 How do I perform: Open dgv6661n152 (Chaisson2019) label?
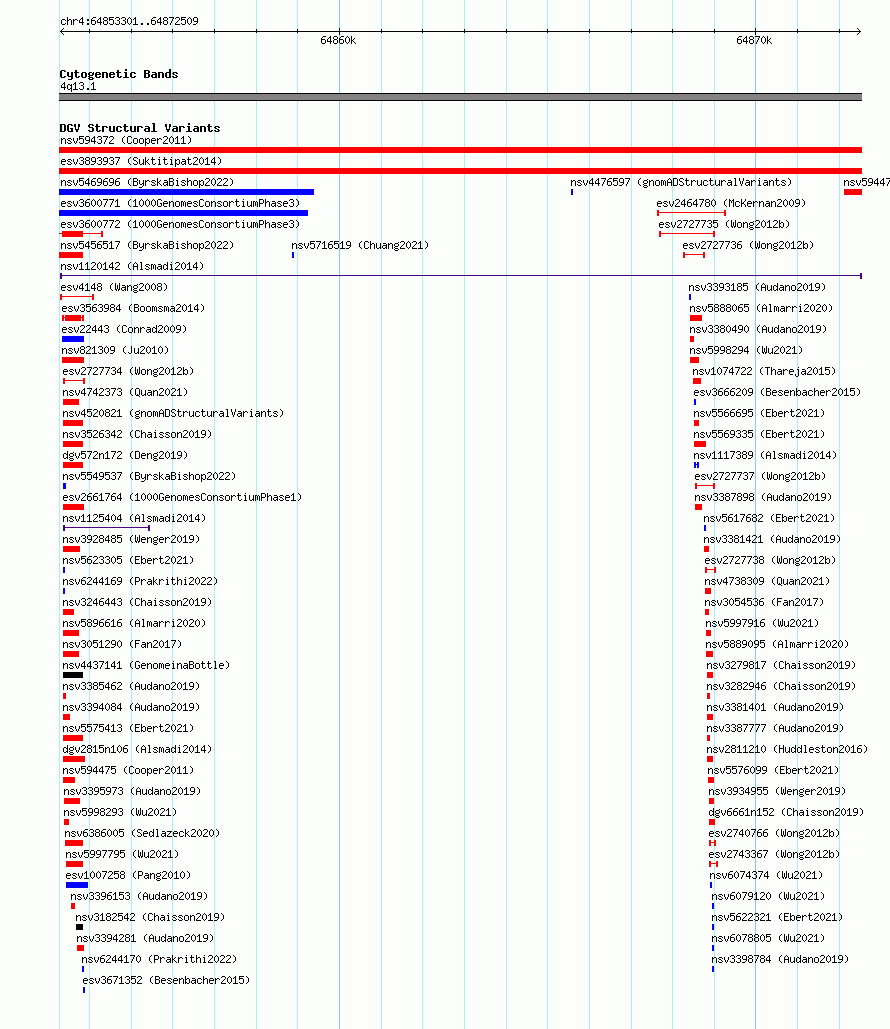[x=786, y=812]
